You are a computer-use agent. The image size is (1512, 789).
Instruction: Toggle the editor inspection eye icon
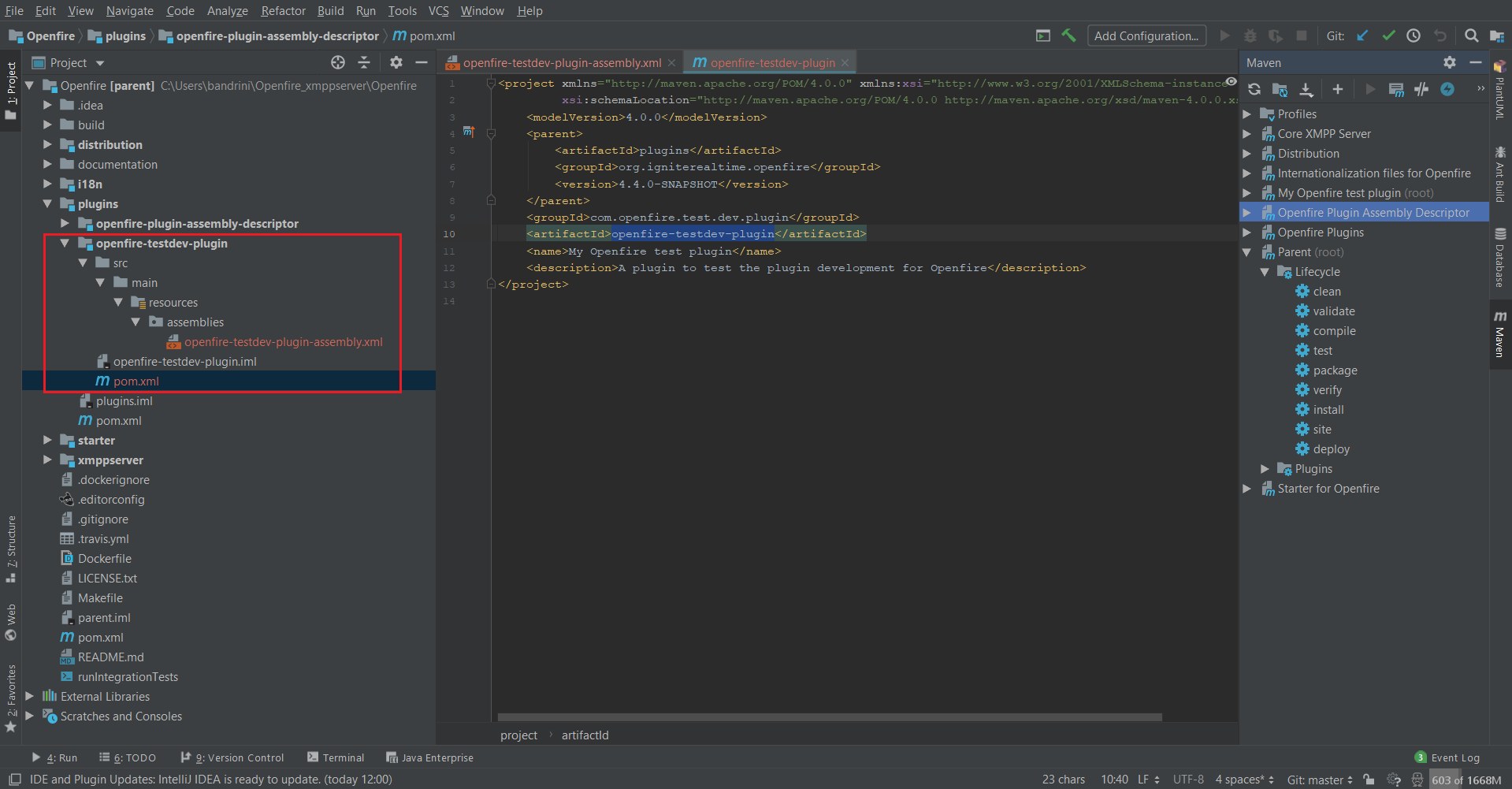click(x=1231, y=81)
